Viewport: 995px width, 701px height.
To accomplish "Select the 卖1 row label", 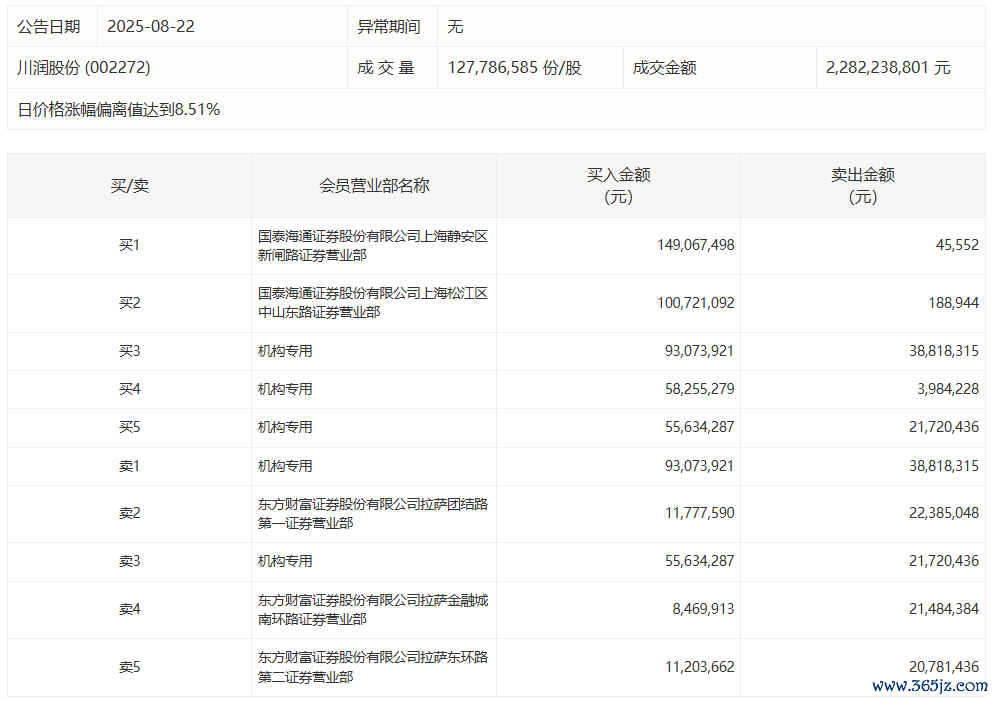I will tap(129, 466).
